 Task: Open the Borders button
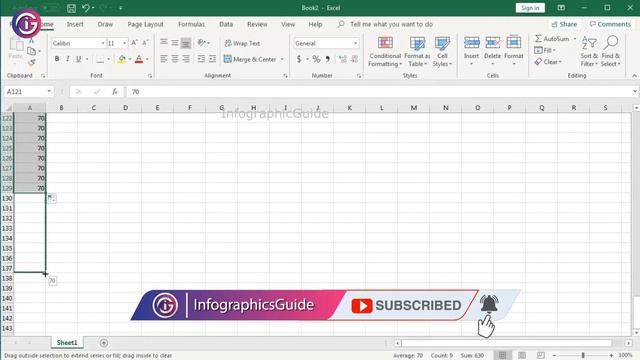click(x=100, y=59)
